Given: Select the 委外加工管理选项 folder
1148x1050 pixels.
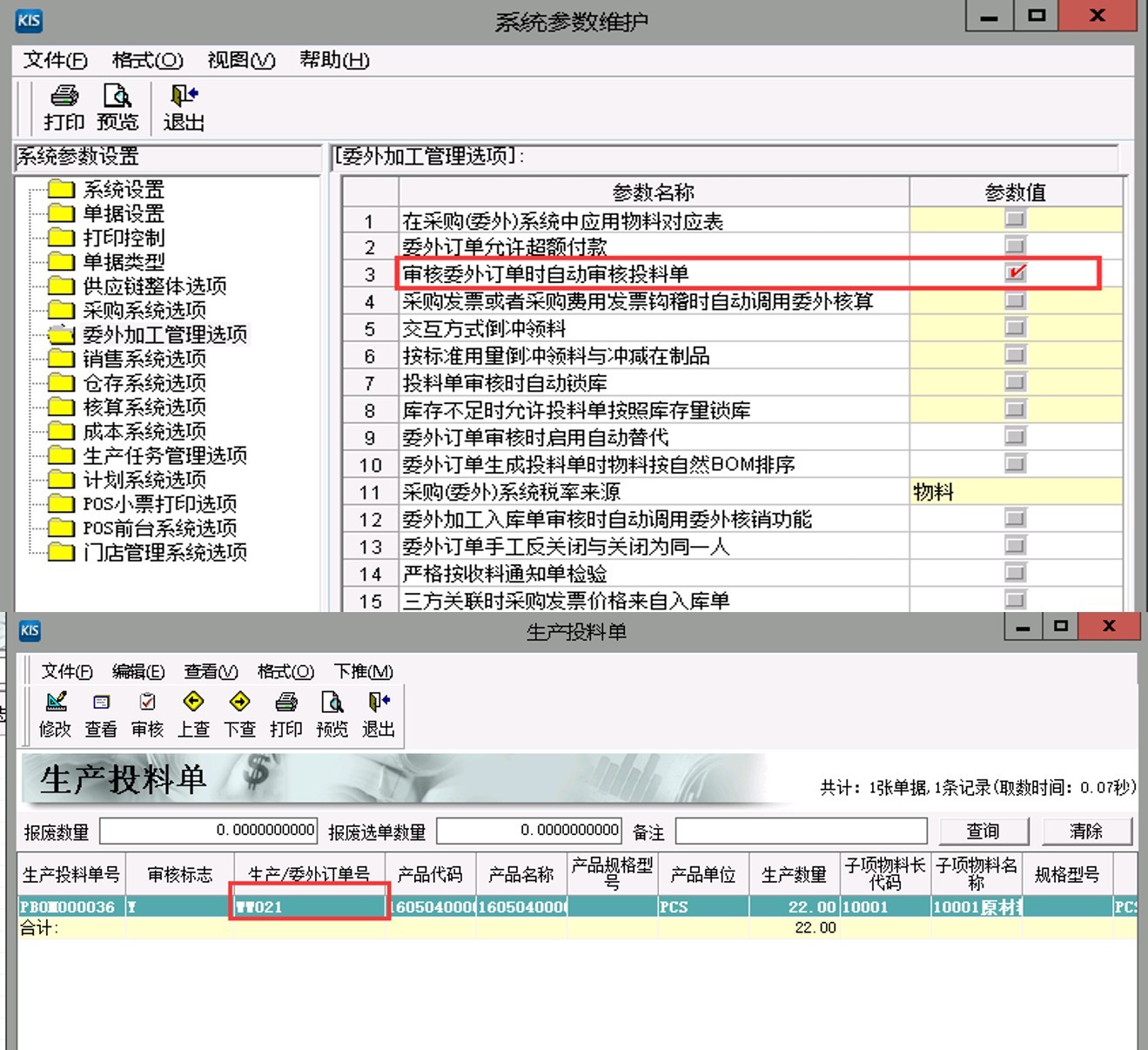Looking at the screenshot, I should pyautogui.click(x=148, y=334).
